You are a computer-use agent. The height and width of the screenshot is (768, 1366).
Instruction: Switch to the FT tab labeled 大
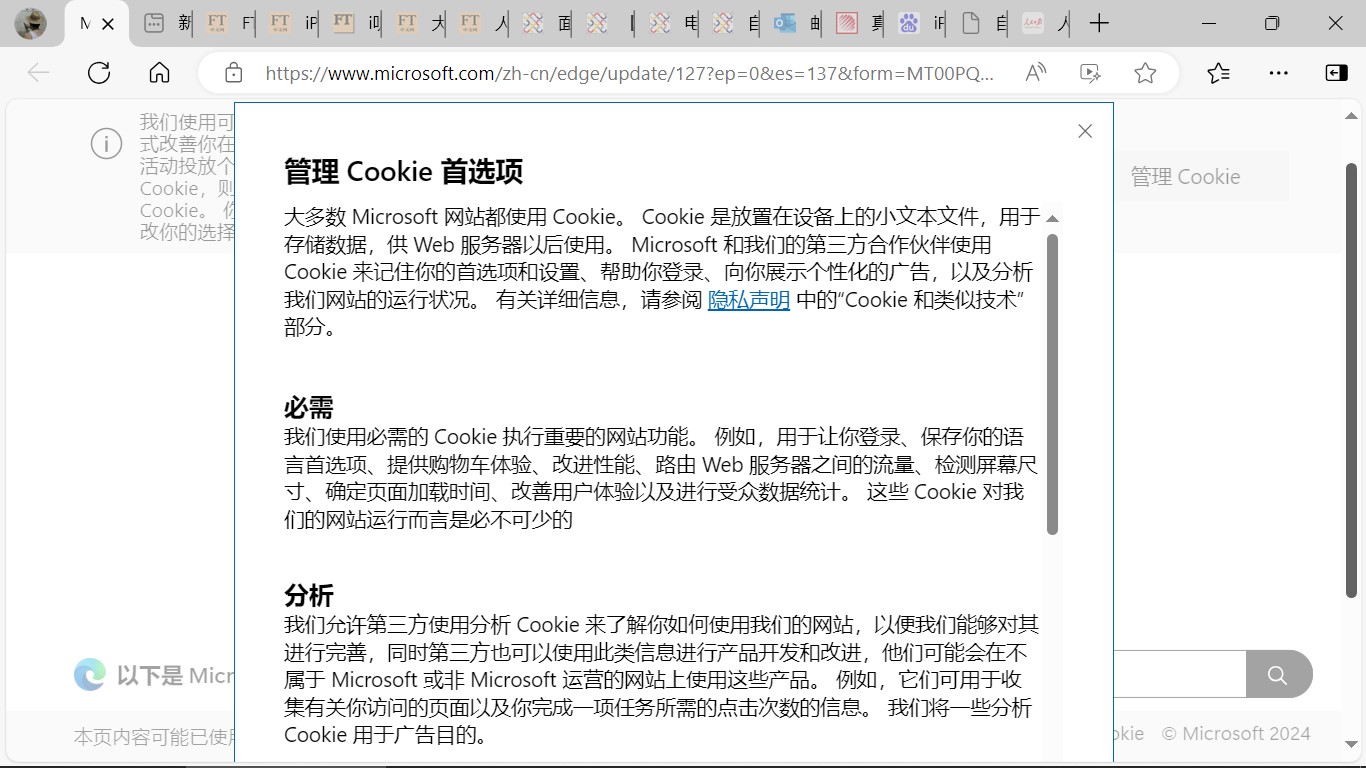(x=420, y=24)
